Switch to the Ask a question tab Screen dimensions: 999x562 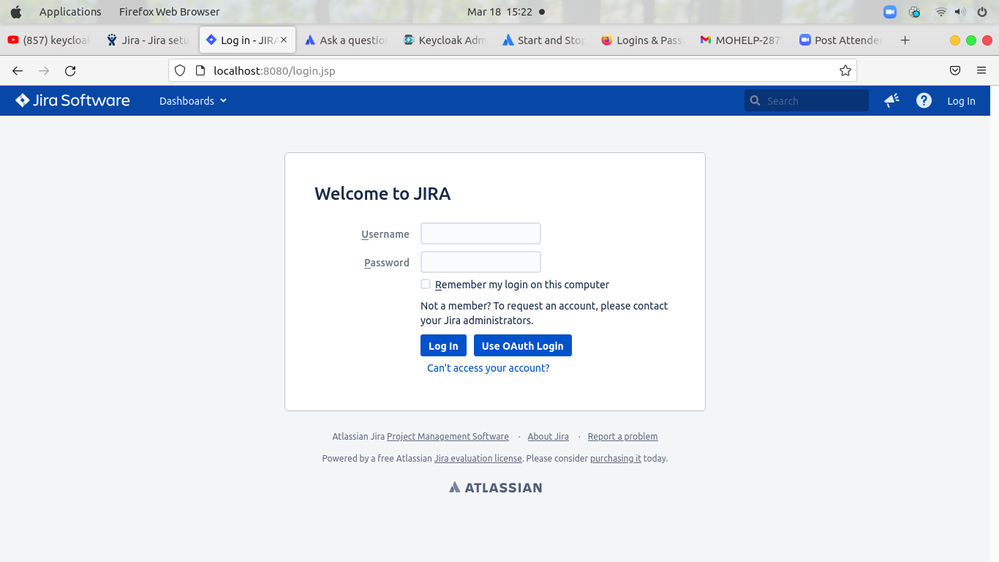pyautogui.click(x=346, y=40)
